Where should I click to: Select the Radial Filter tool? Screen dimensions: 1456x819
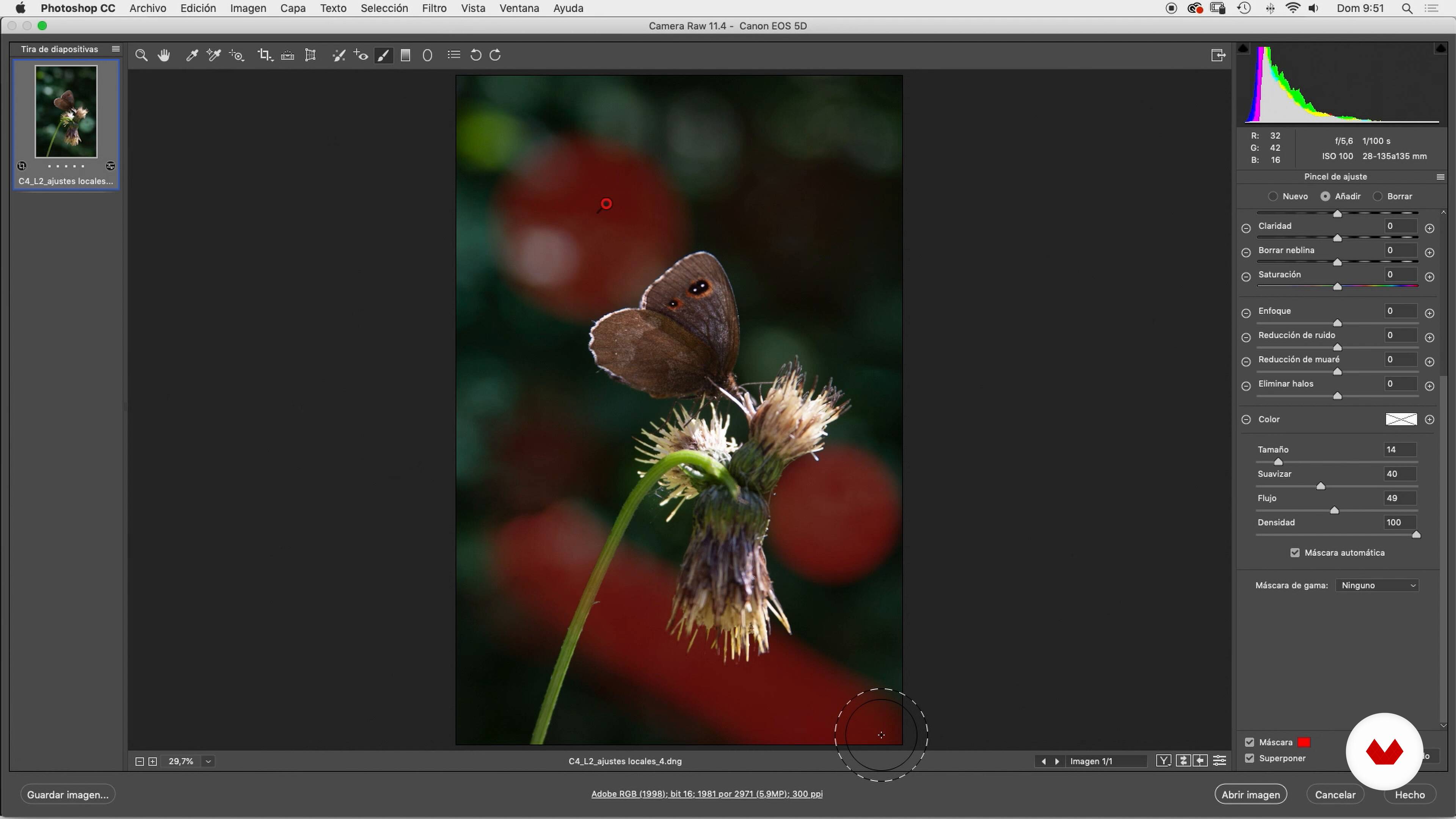427,55
